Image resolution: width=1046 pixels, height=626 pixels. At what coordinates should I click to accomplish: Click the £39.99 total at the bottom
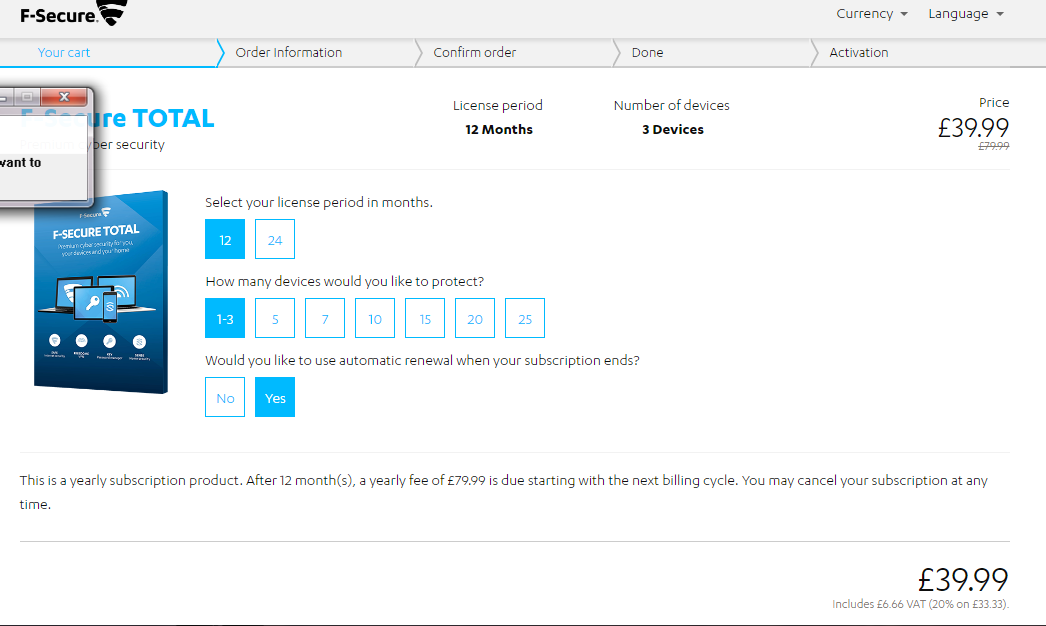click(963, 579)
